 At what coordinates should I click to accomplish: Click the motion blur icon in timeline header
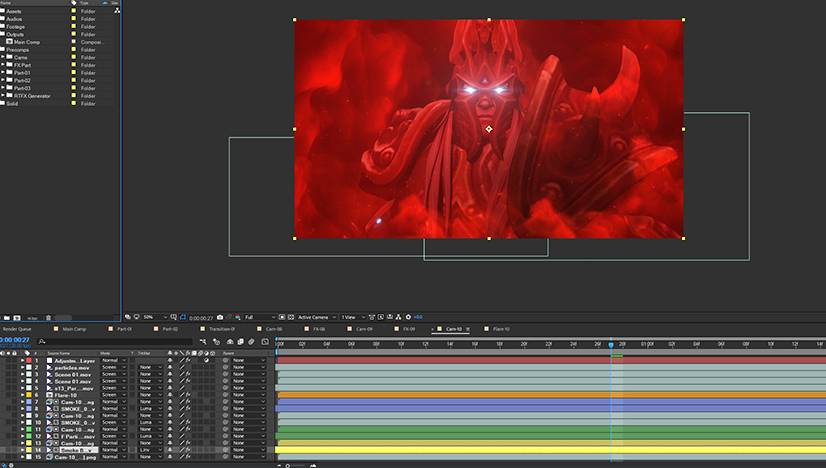pos(251,342)
